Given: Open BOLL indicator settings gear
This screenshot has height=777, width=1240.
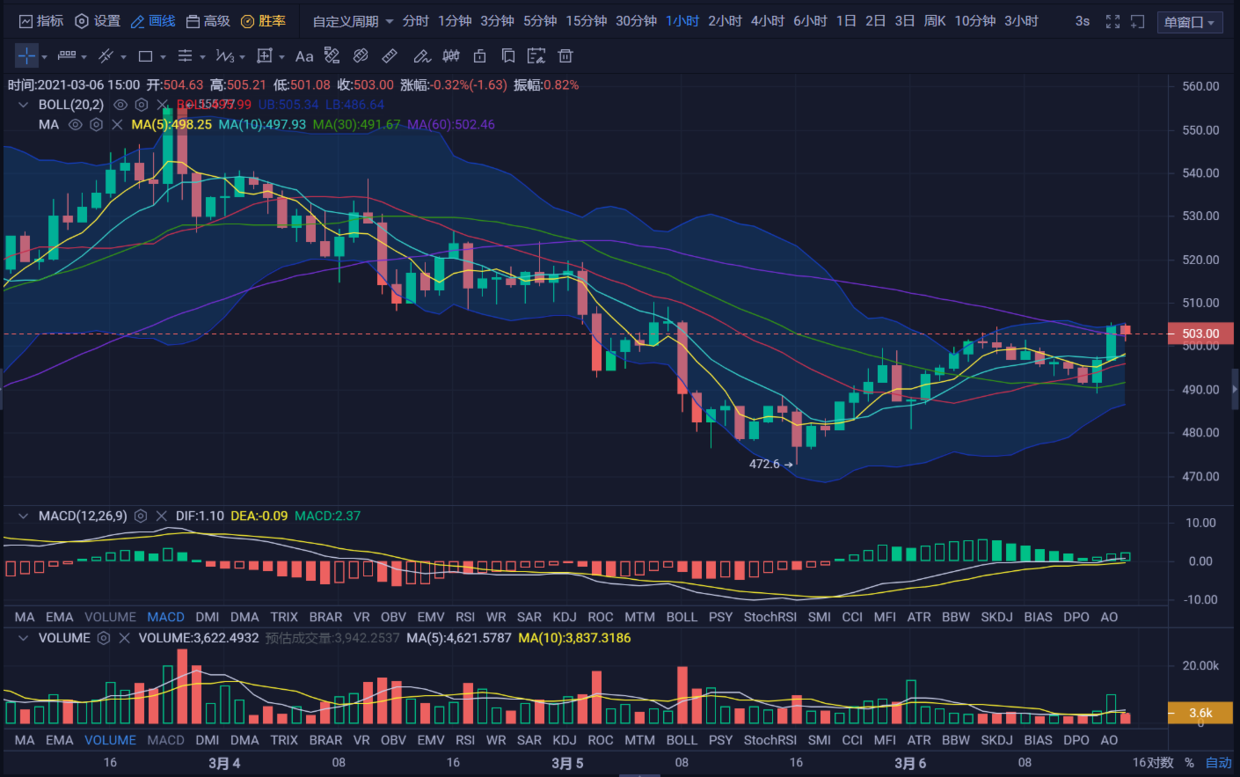Looking at the screenshot, I should (141, 104).
